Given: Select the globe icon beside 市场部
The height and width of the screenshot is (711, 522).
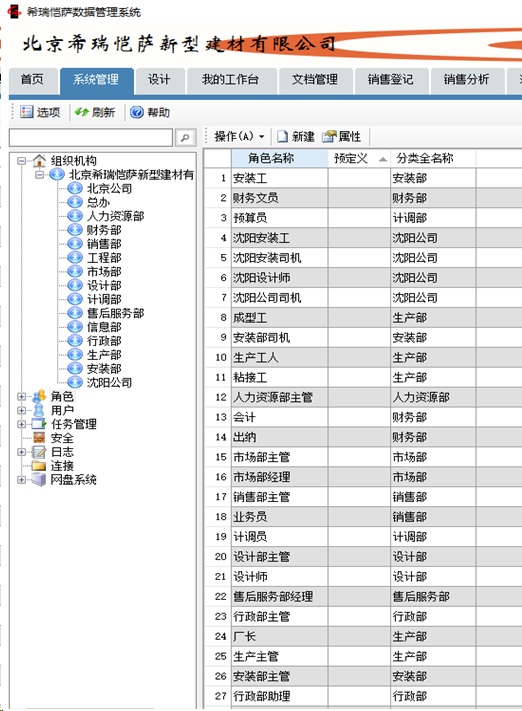Looking at the screenshot, I should tap(75, 271).
